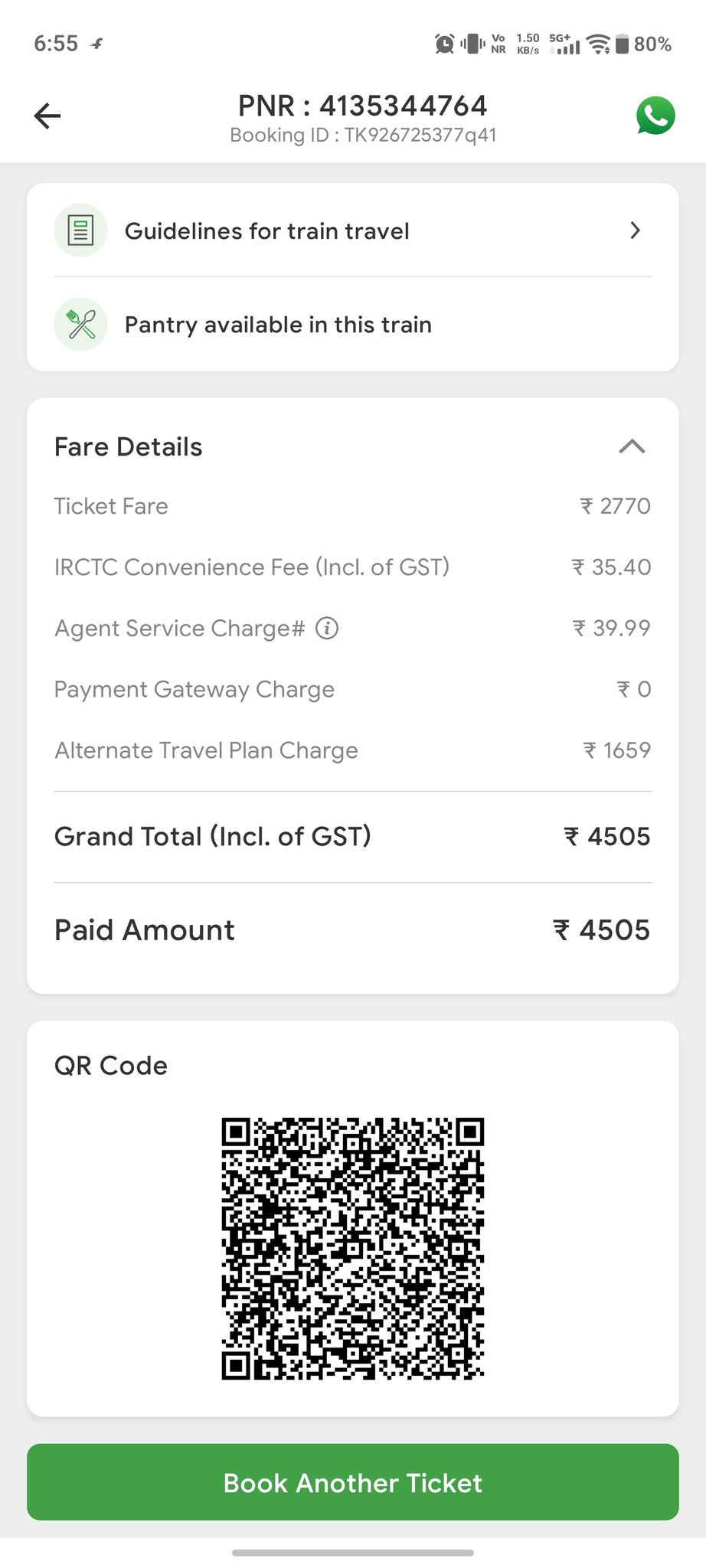
Task: Collapse the Fare Details section
Action: tap(632, 446)
